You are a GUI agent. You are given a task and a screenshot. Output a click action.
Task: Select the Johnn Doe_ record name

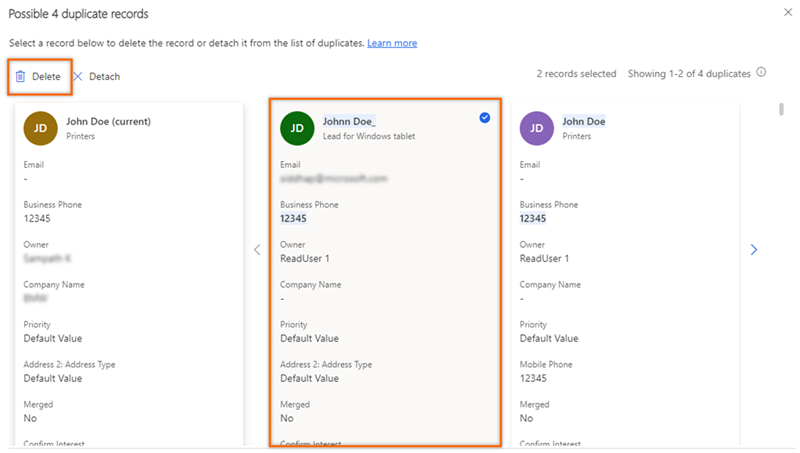[349, 121]
